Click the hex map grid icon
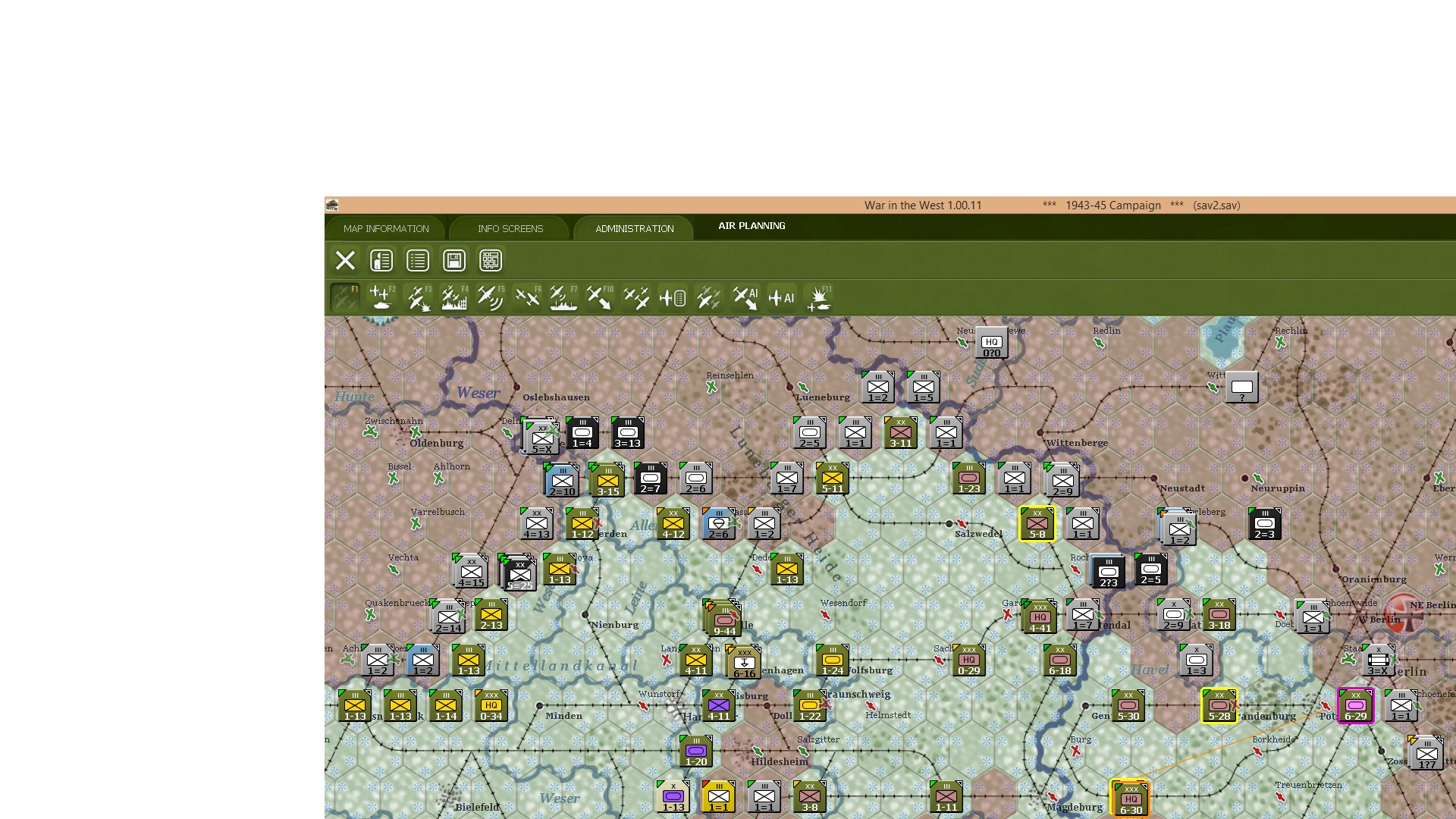The width and height of the screenshot is (1456, 819). click(491, 261)
